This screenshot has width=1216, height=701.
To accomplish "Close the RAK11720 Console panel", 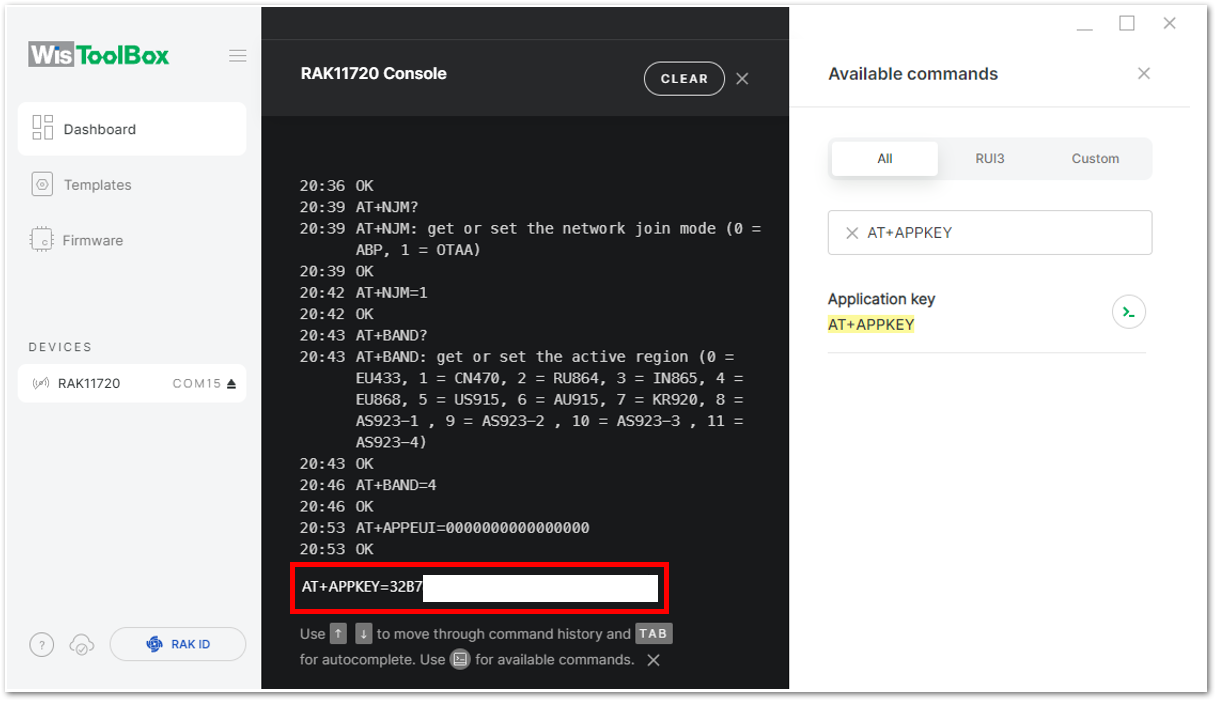I will (x=742, y=79).
